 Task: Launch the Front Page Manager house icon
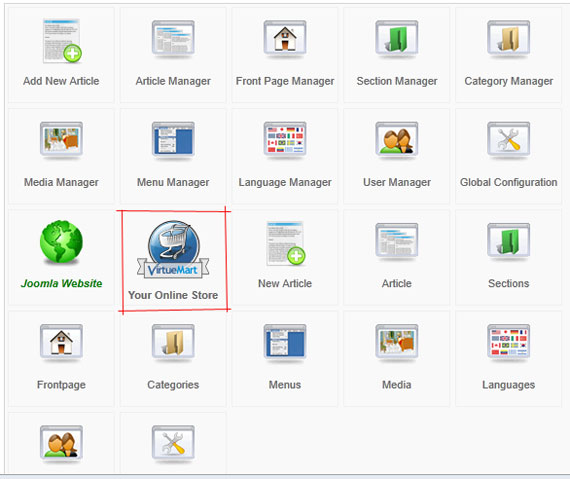coord(285,39)
